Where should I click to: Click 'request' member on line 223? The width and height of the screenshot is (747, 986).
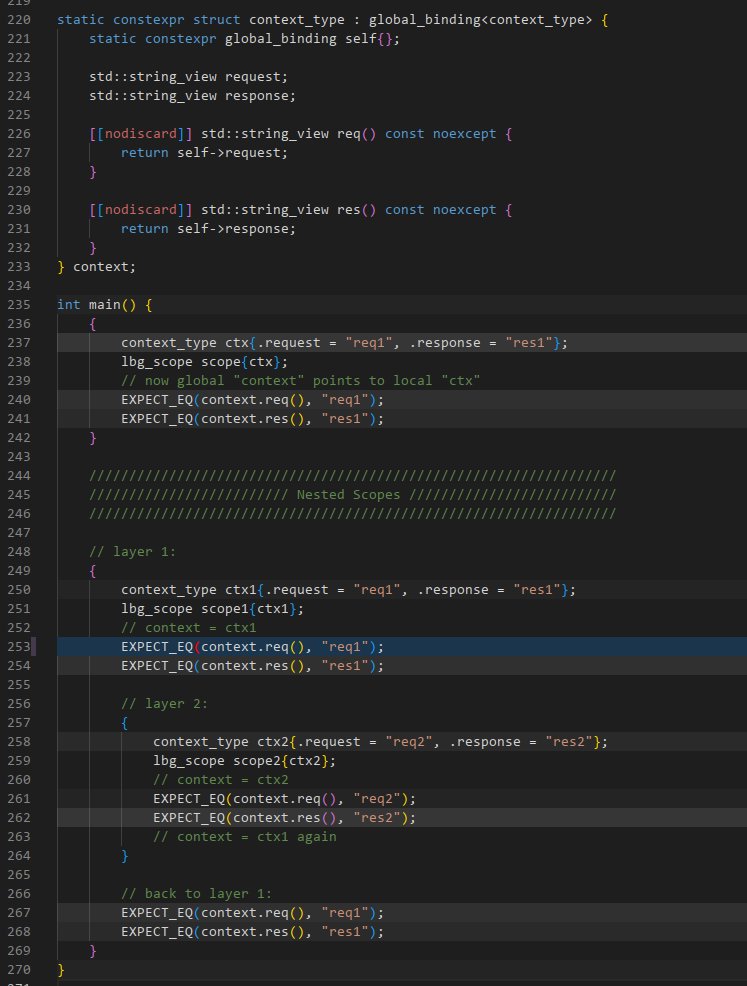tap(253, 77)
